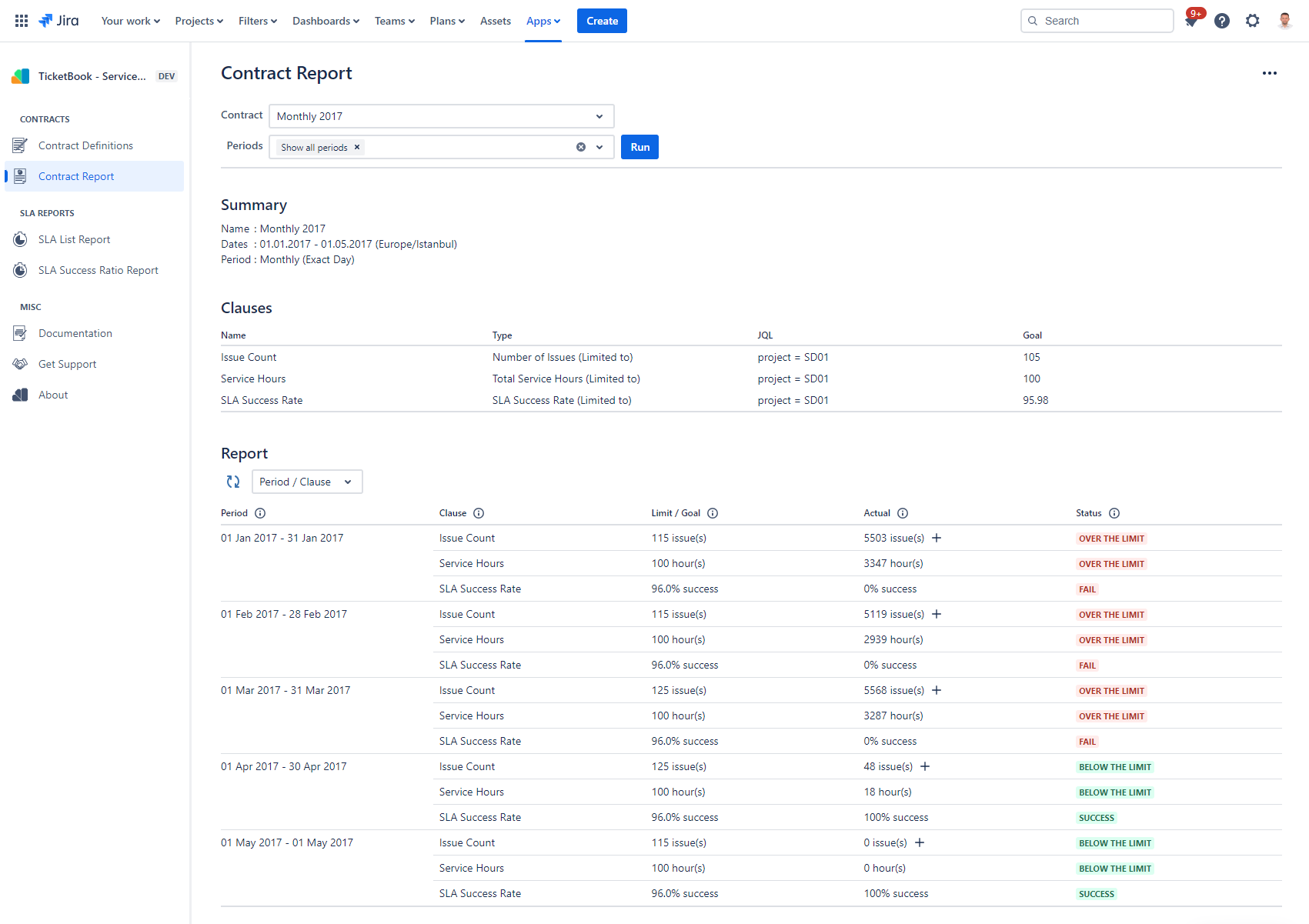The width and height of the screenshot is (1309, 924).
Task: Click the info icon beside Limit / Goal
Action: point(713,513)
